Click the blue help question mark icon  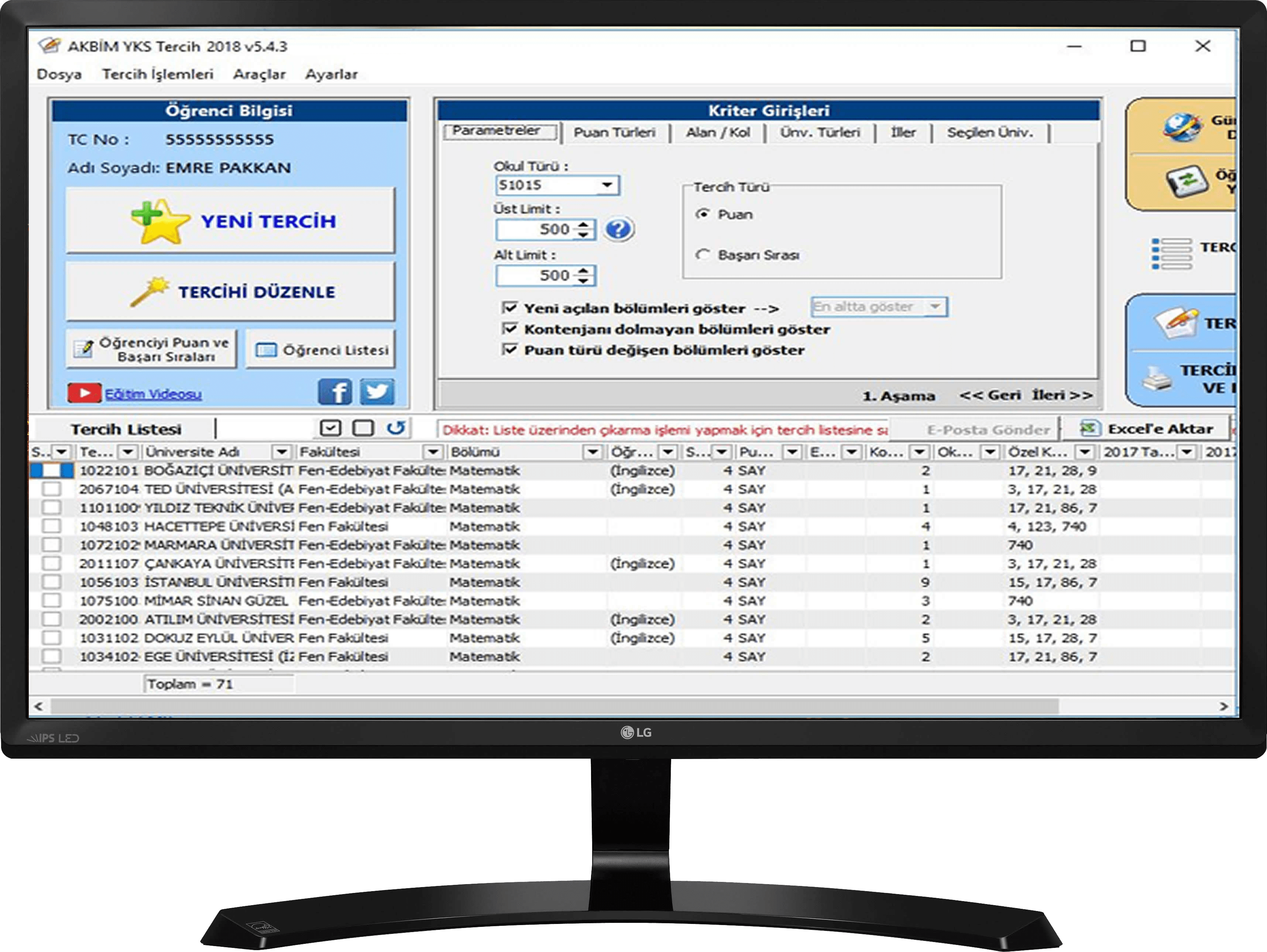(619, 229)
